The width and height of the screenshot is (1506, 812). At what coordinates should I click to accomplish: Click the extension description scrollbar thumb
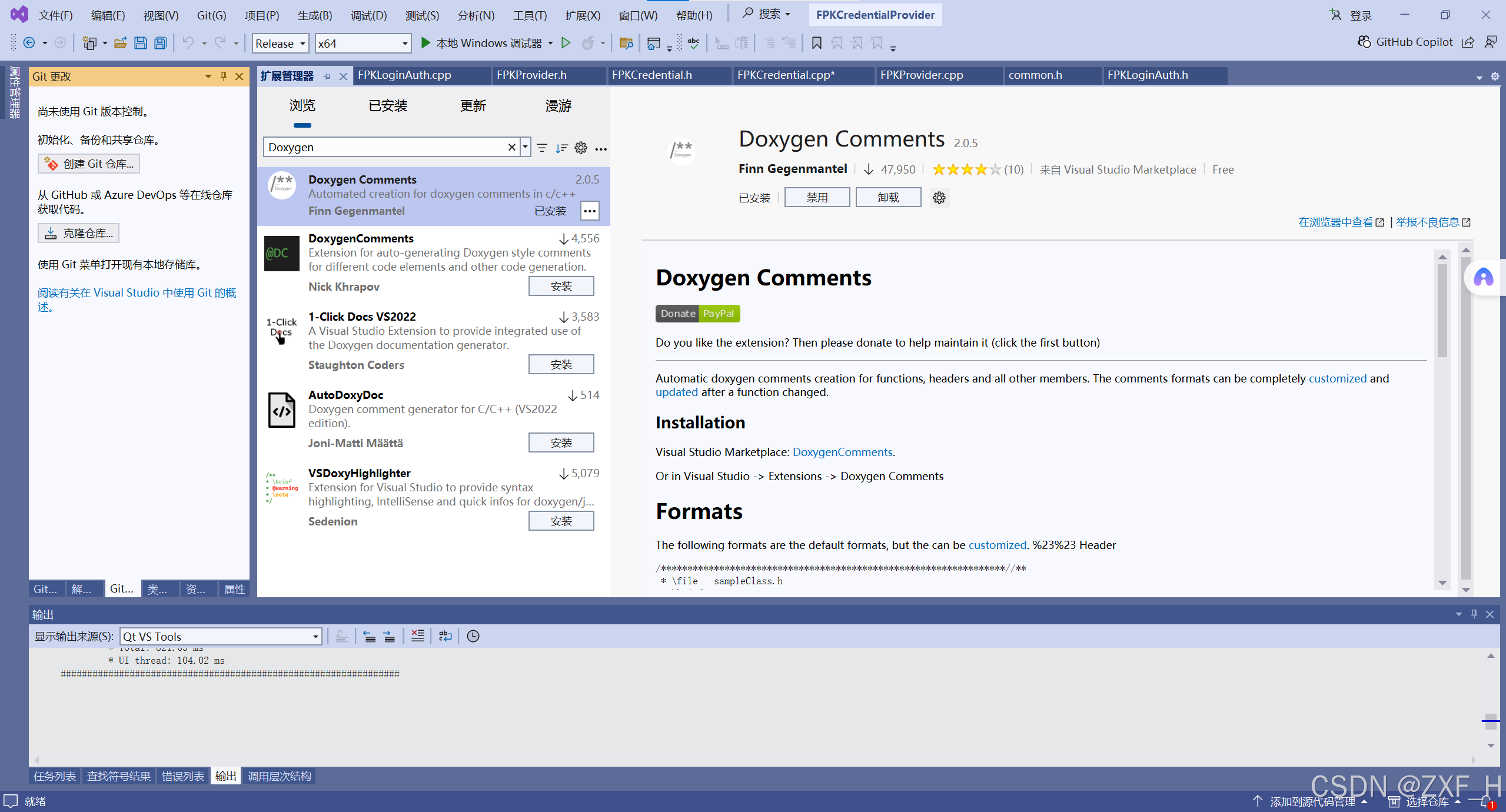pyautogui.click(x=1442, y=311)
